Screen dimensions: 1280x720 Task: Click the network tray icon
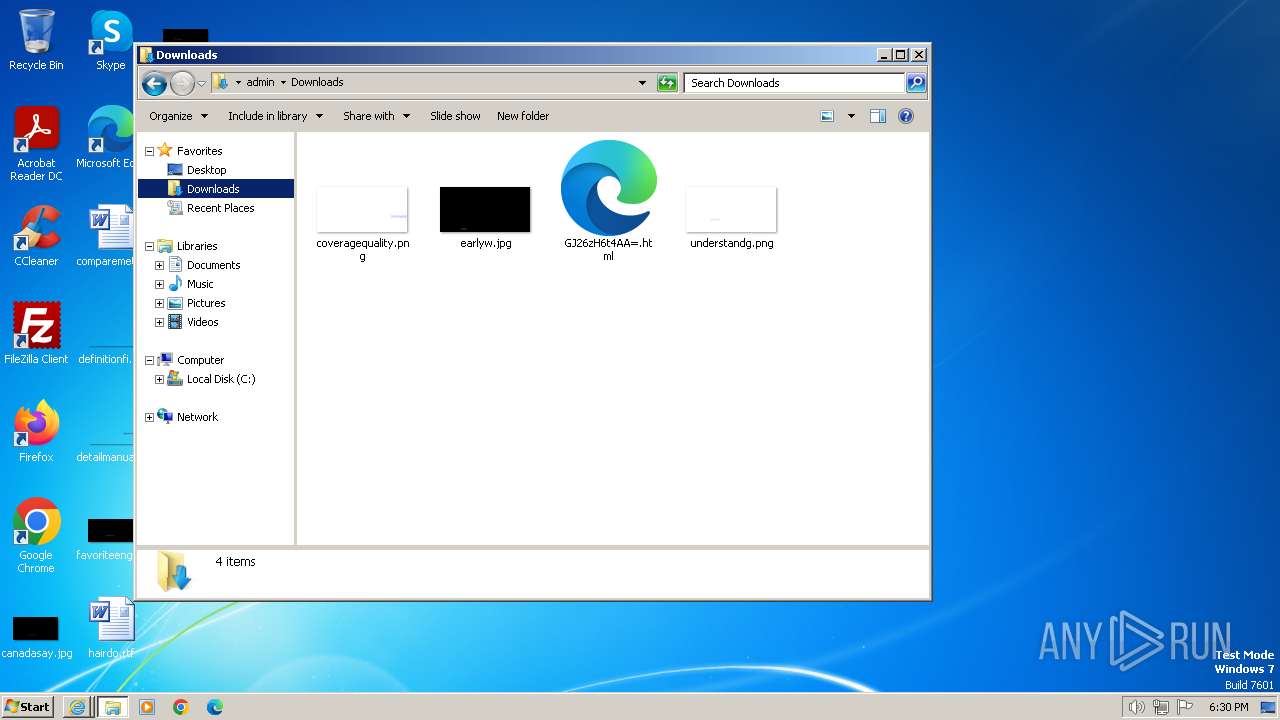click(x=1161, y=707)
